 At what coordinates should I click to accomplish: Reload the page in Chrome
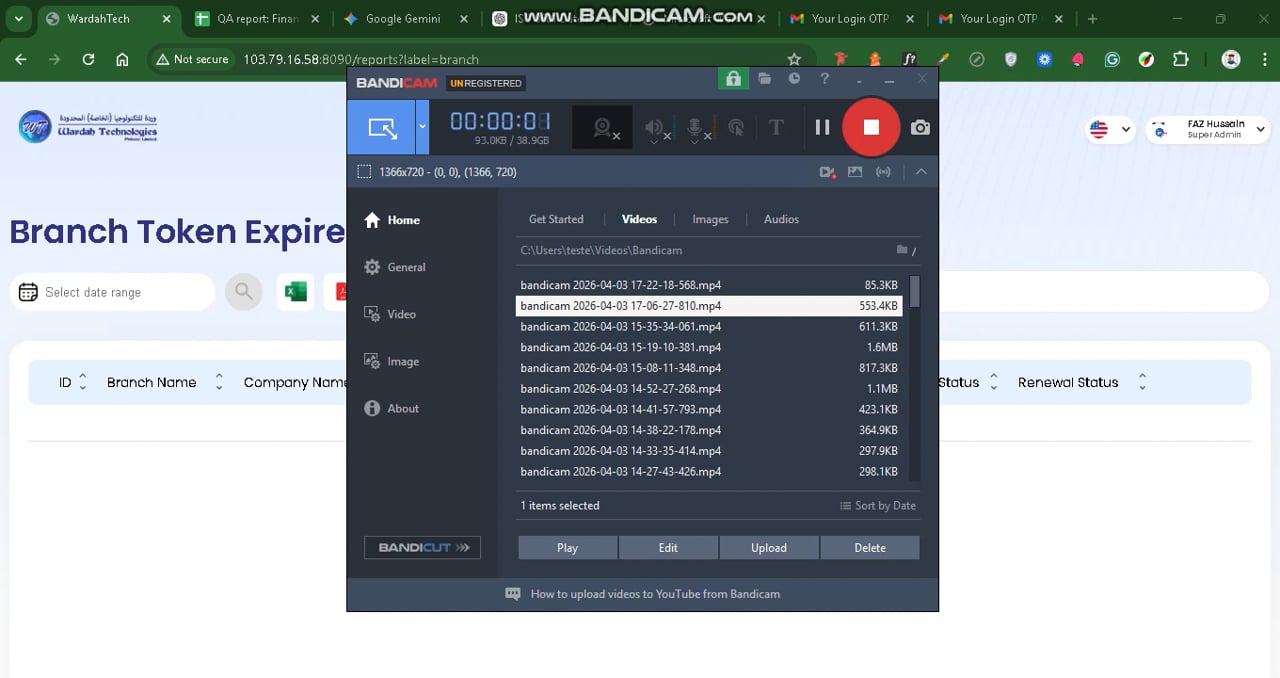[x=88, y=59]
